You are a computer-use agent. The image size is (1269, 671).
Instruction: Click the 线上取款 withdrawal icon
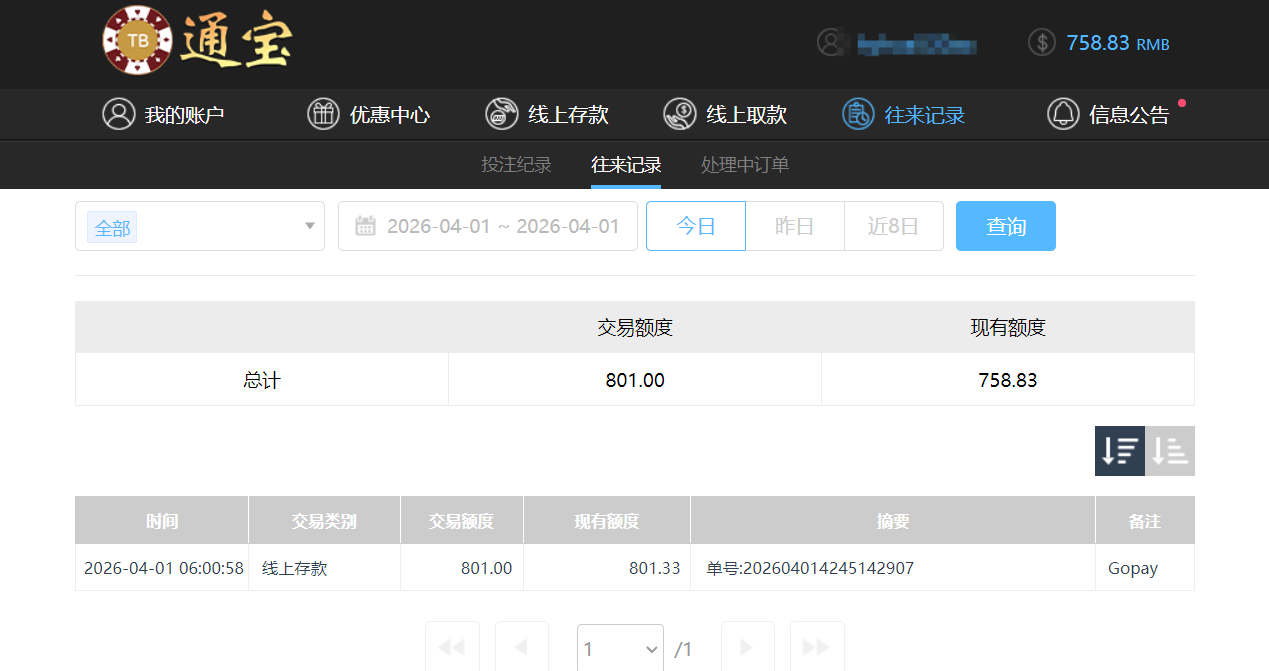click(x=679, y=114)
